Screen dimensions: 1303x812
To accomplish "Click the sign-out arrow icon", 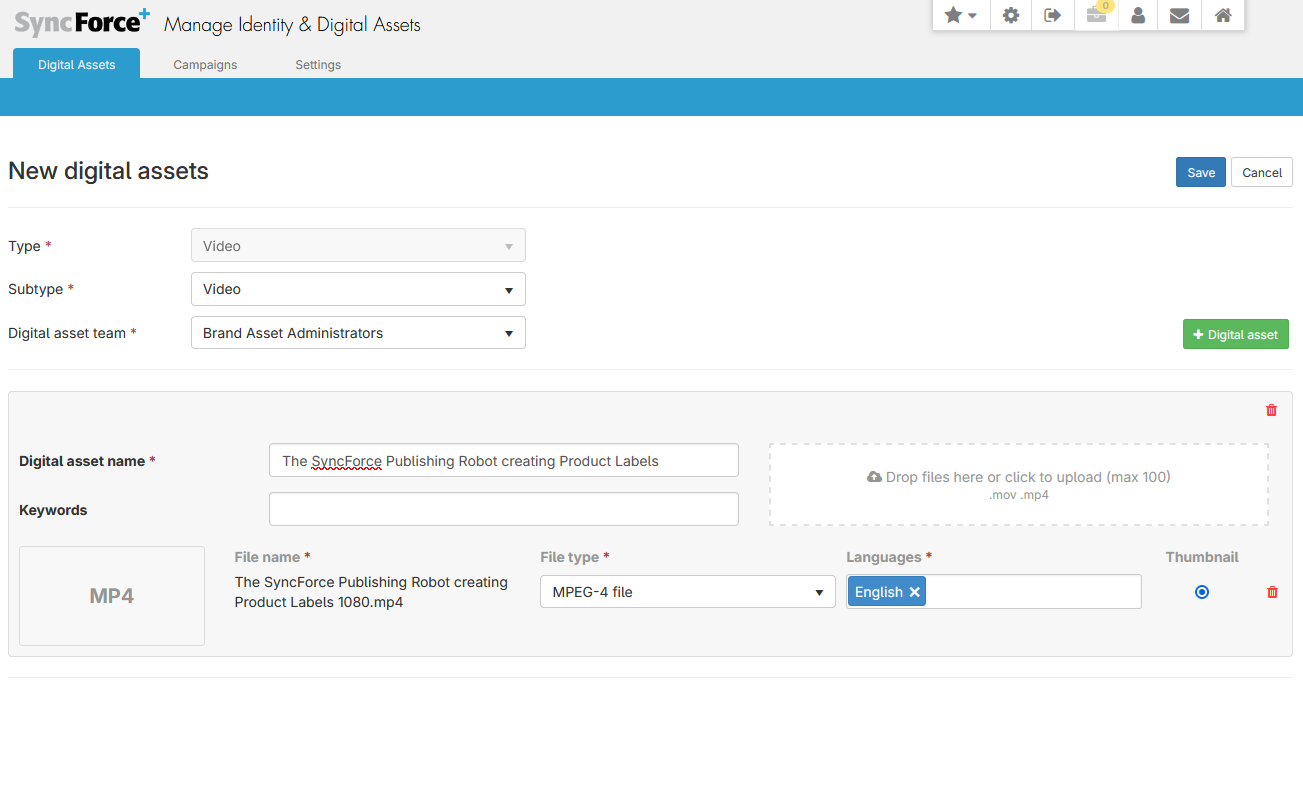I will pyautogui.click(x=1053, y=15).
